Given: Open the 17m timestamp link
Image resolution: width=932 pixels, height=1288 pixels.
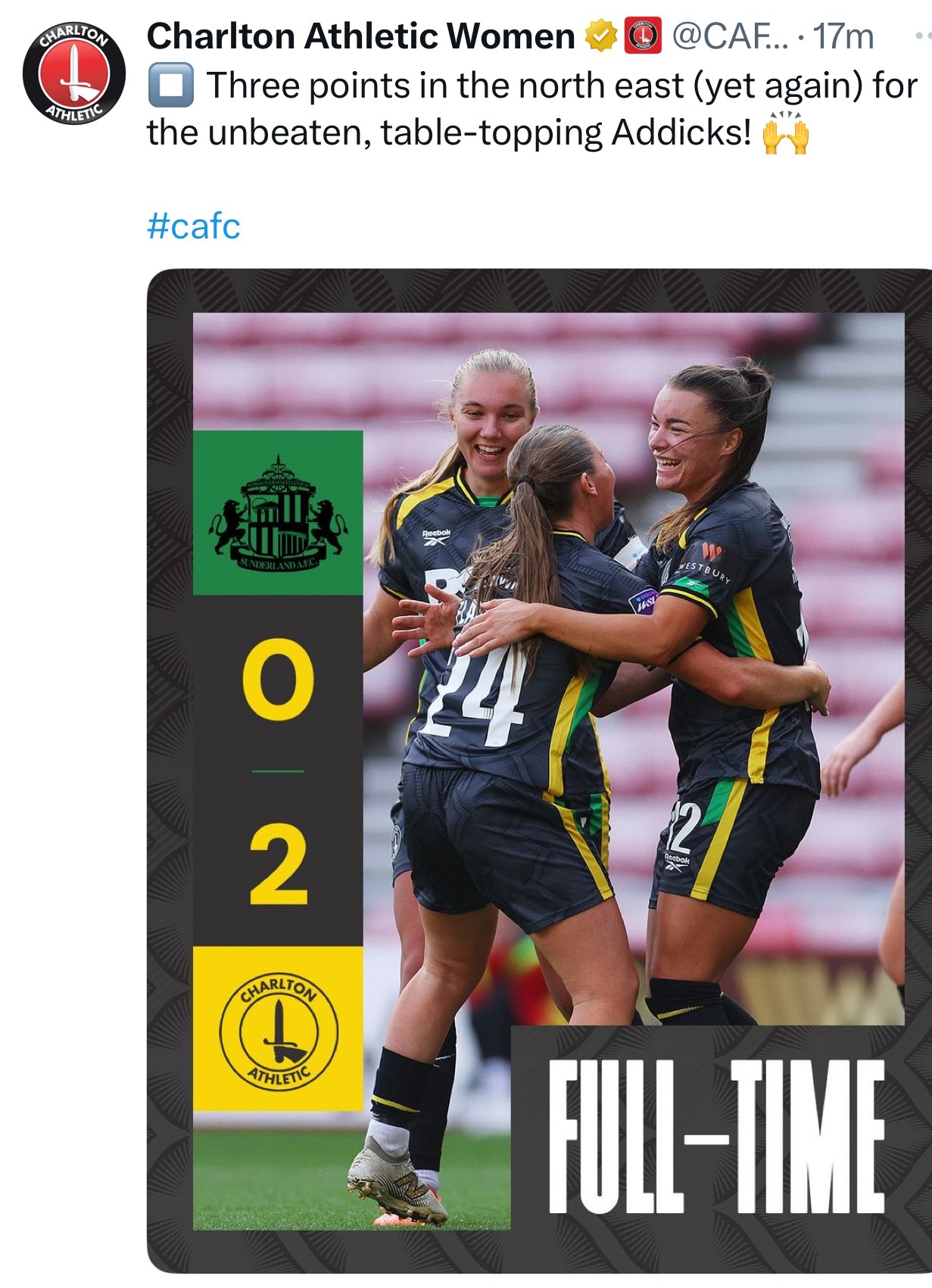Looking at the screenshot, I should [843, 36].
